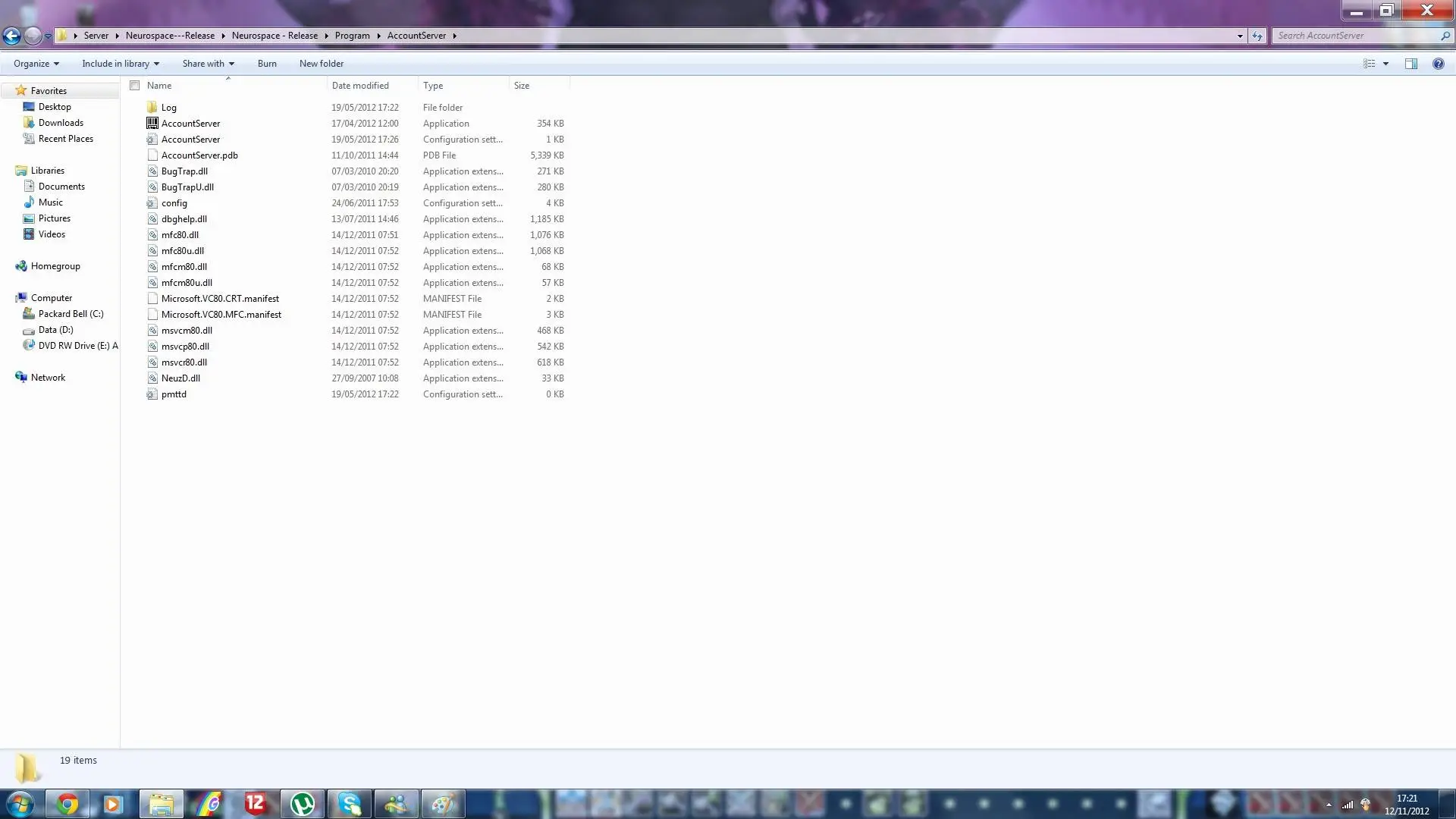Click the refresh button beside address bar

click(1257, 36)
